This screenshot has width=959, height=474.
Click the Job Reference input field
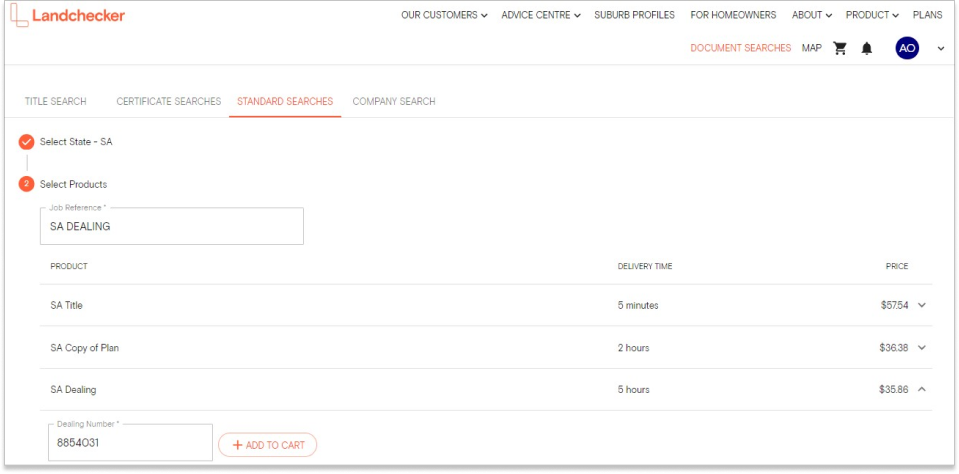172,226
